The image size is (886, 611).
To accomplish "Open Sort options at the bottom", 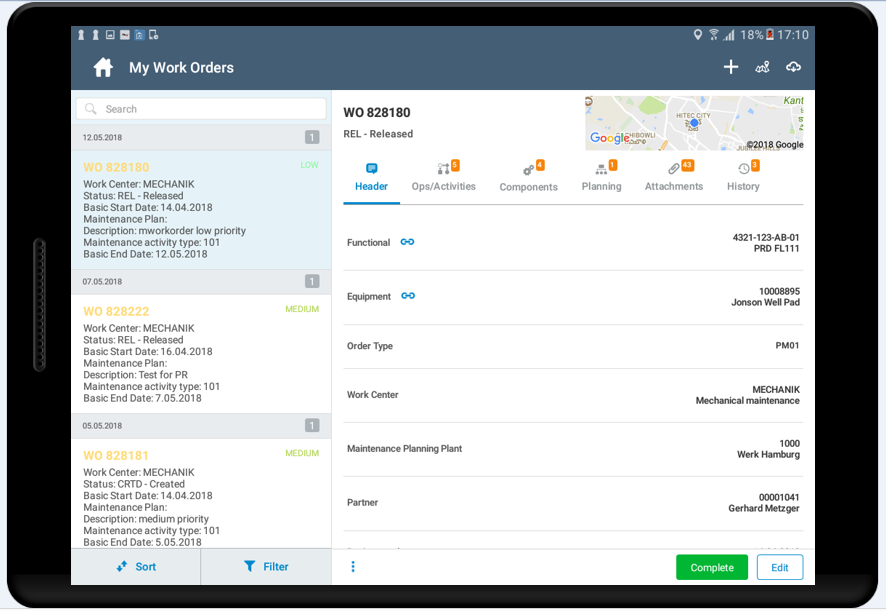I will [136, 567].
